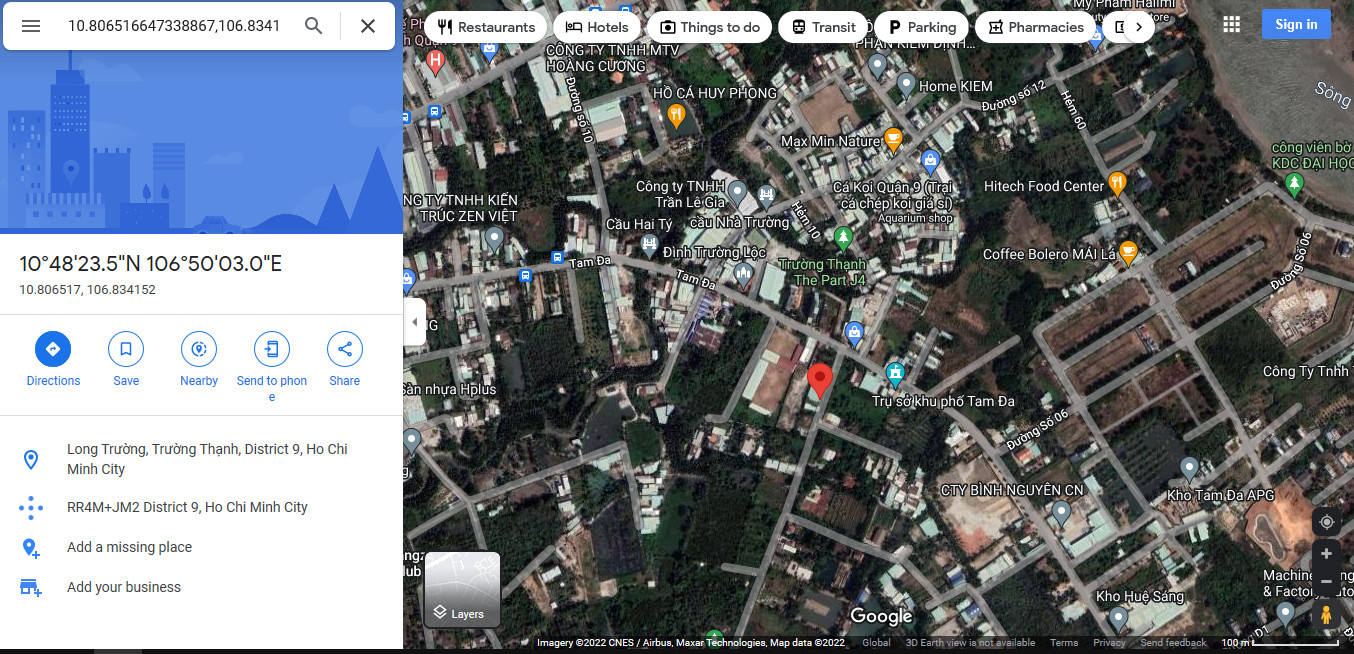Open Google apps grid
Screen dimensions: 1354x654
(1232, 25)
